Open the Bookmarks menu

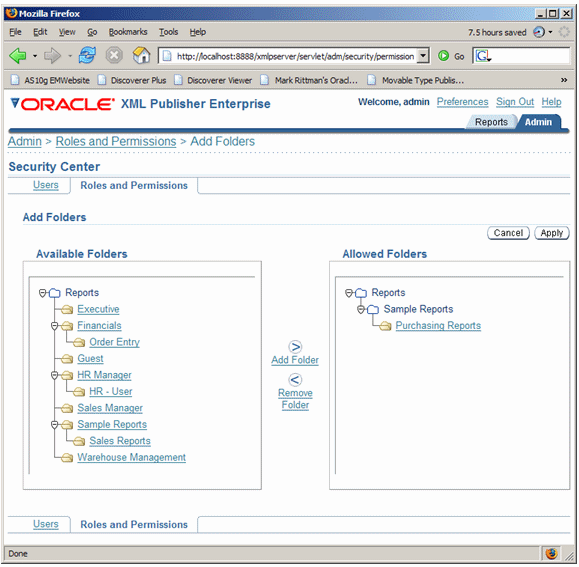[128, 32]
